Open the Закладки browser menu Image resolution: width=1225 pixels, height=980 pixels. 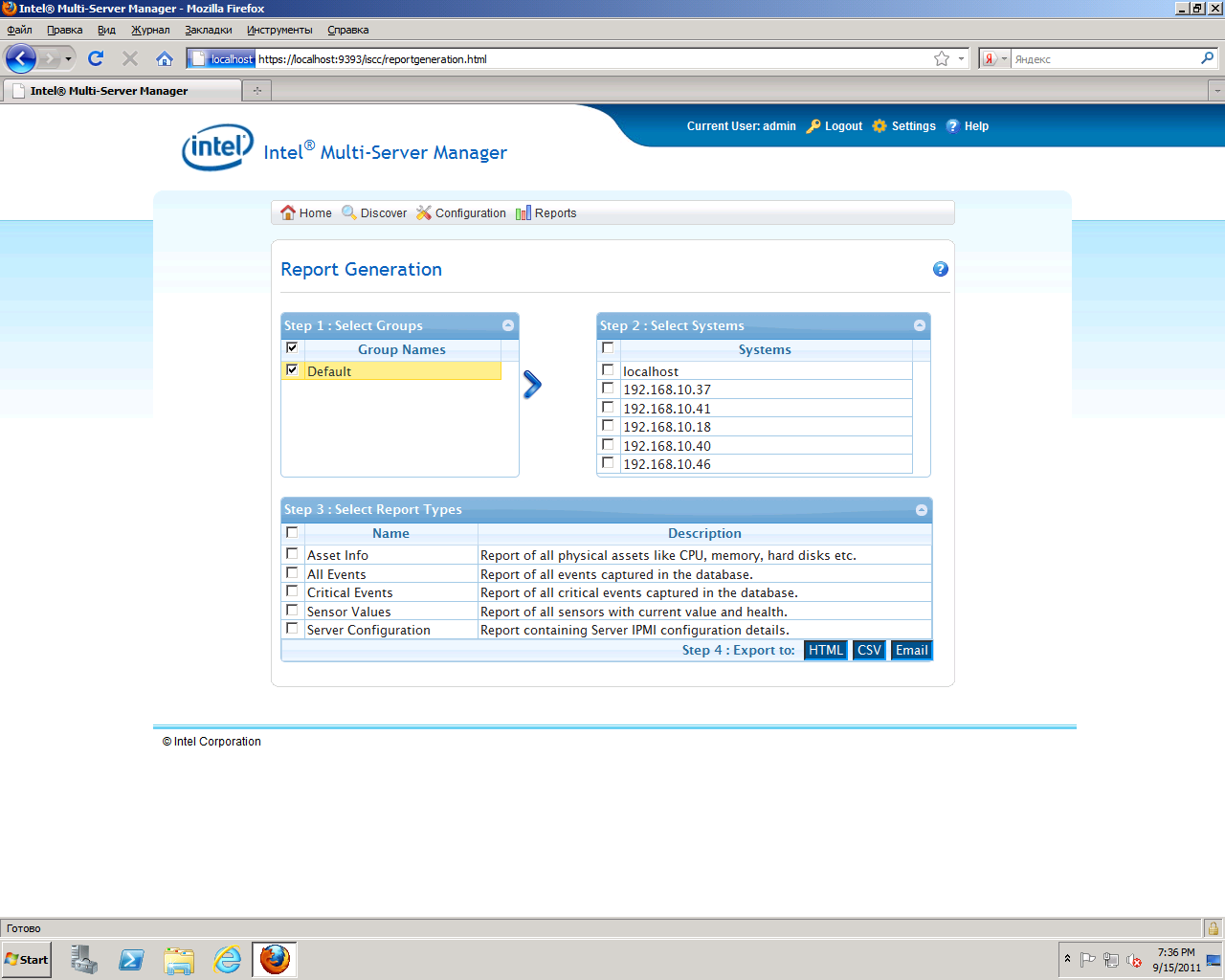tap(208, 30)
